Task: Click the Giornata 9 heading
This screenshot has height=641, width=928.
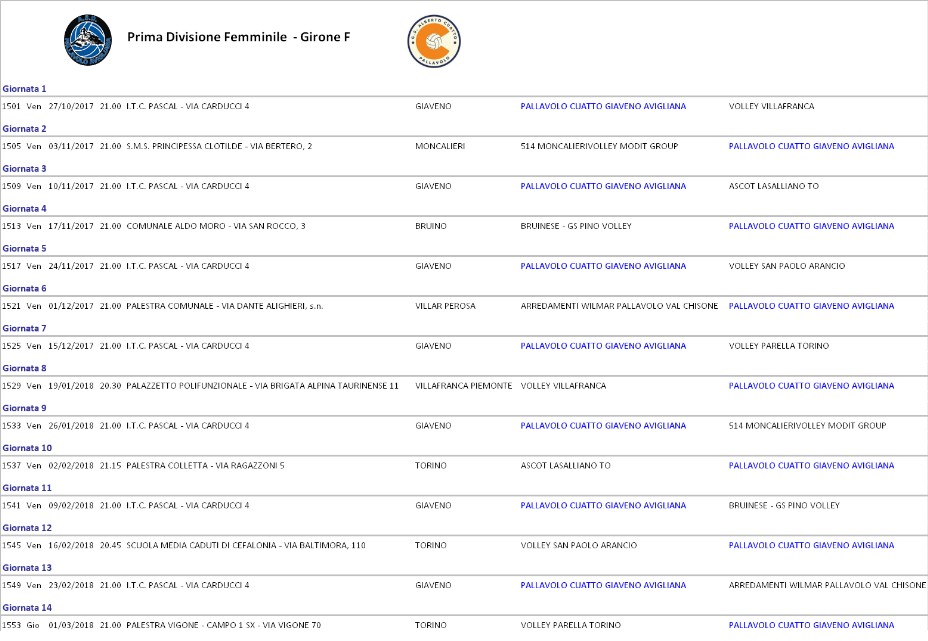Action: point(24,408)
